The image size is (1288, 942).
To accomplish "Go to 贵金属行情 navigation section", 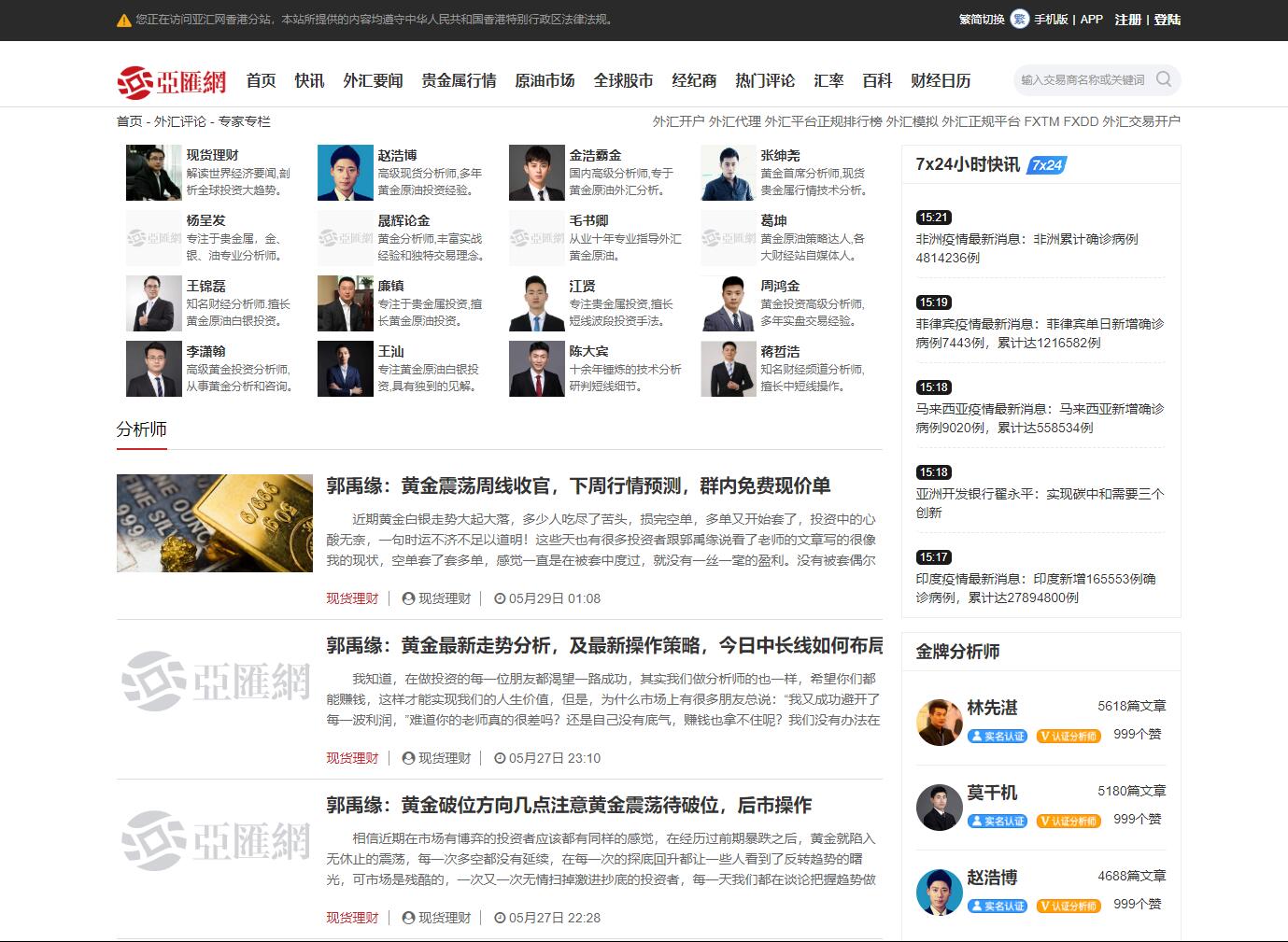I will click(459, 81).
